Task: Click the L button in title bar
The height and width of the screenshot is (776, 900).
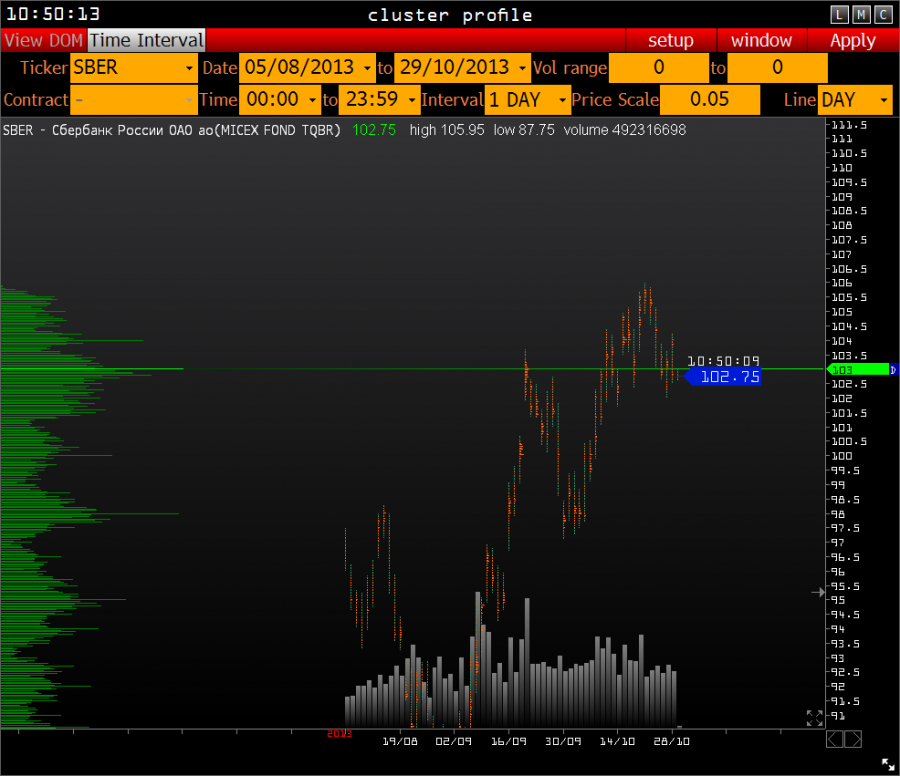Action: click(839, 14)
